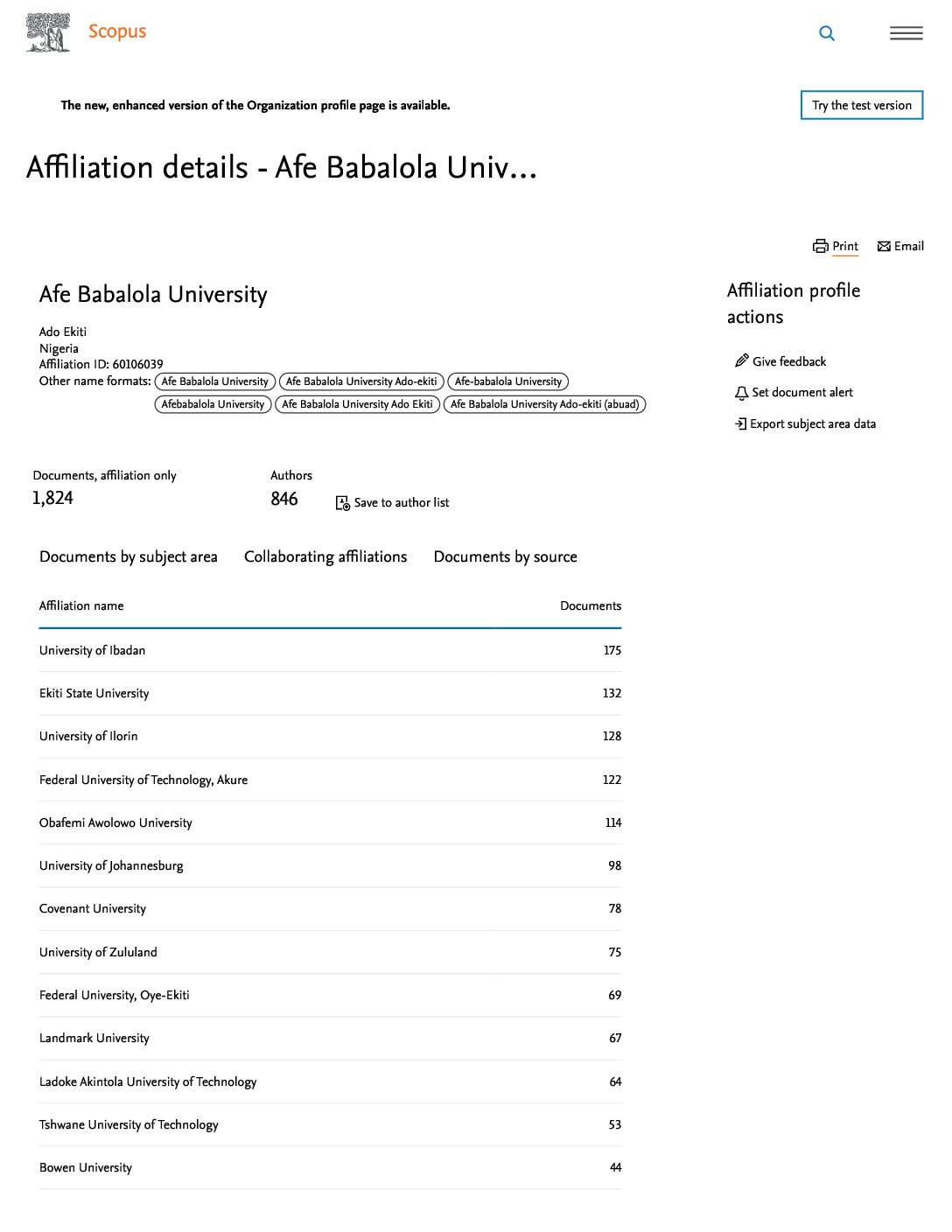The image size is (952, 1232).
Task: Click the Export subject area data icon
Action: point(740,424)
